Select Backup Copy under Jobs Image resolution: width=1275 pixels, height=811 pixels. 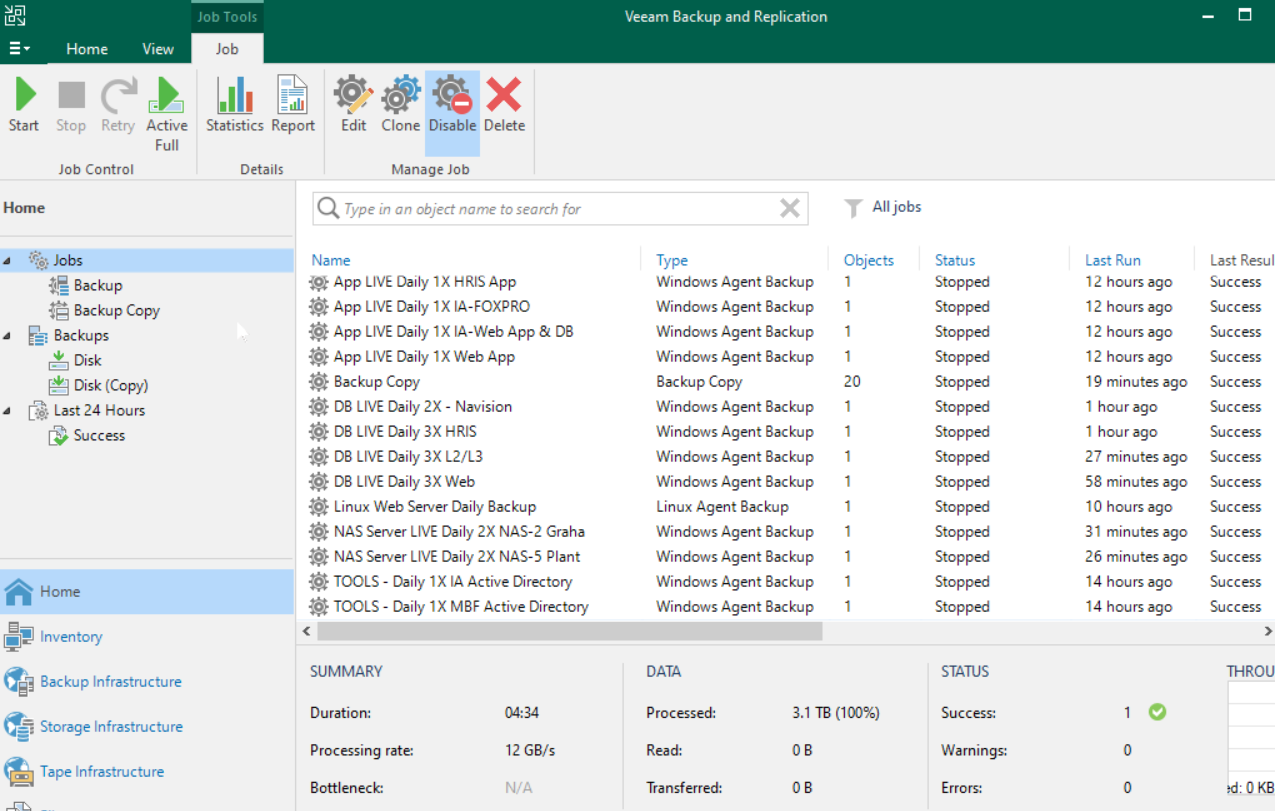tap(116, 310)
